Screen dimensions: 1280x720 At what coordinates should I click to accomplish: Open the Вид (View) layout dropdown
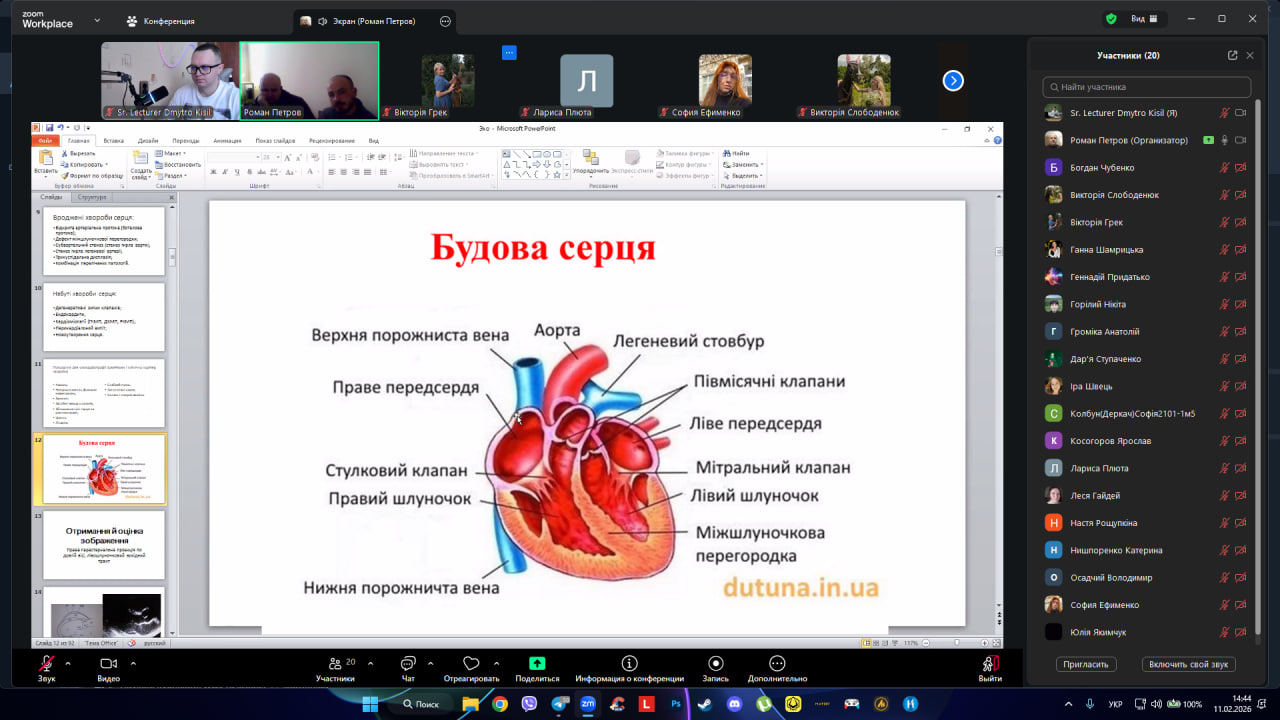coord(1144,19)
